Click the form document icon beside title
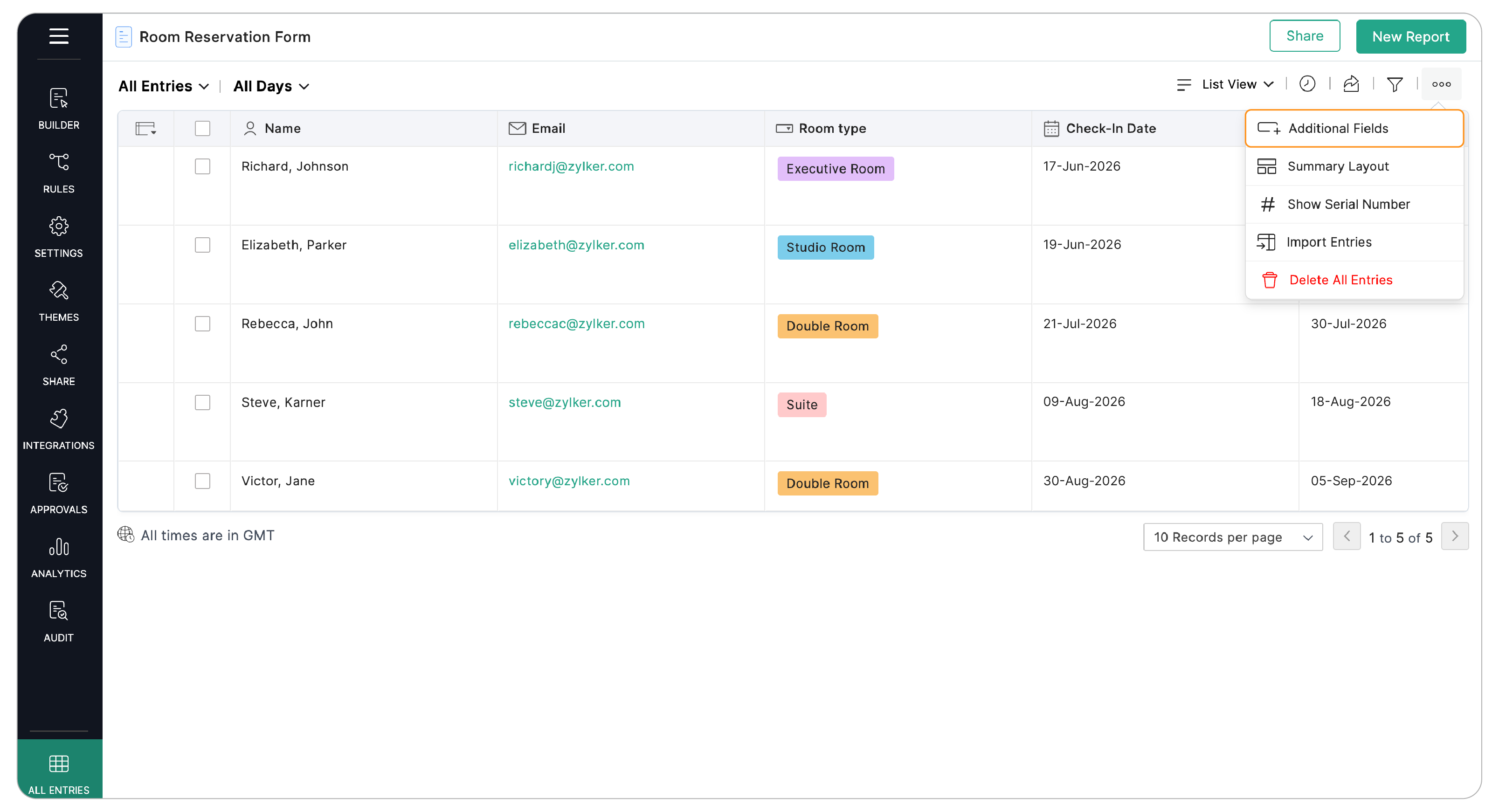 [x=124, y=37]
